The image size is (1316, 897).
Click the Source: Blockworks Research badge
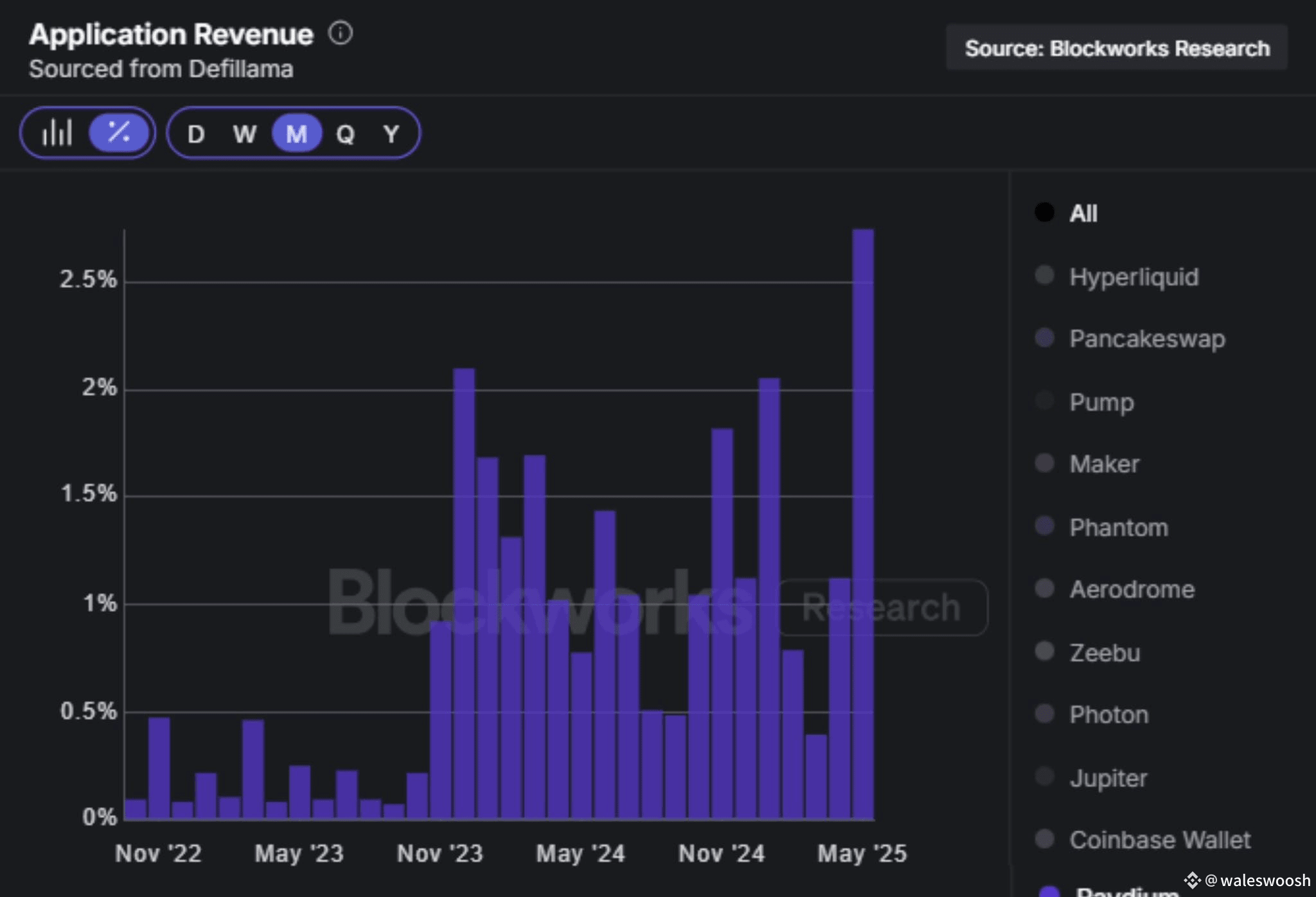(x=1117, y=48)
